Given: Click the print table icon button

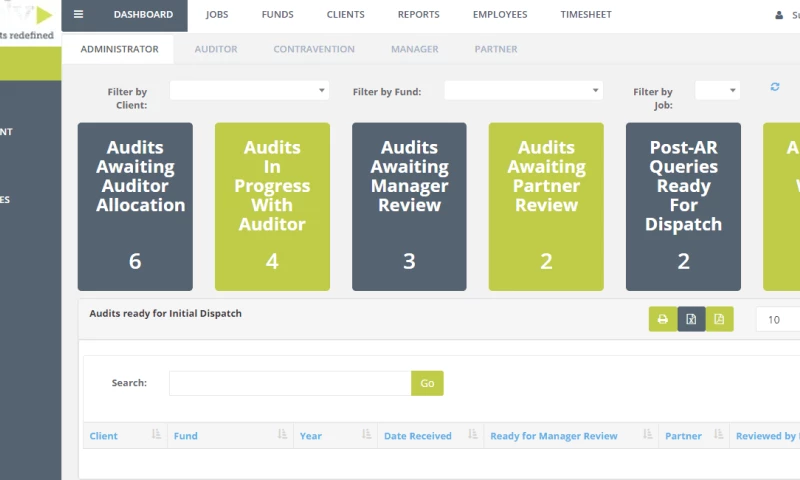Looking at the screenshot, I should [x=663, y=319].
